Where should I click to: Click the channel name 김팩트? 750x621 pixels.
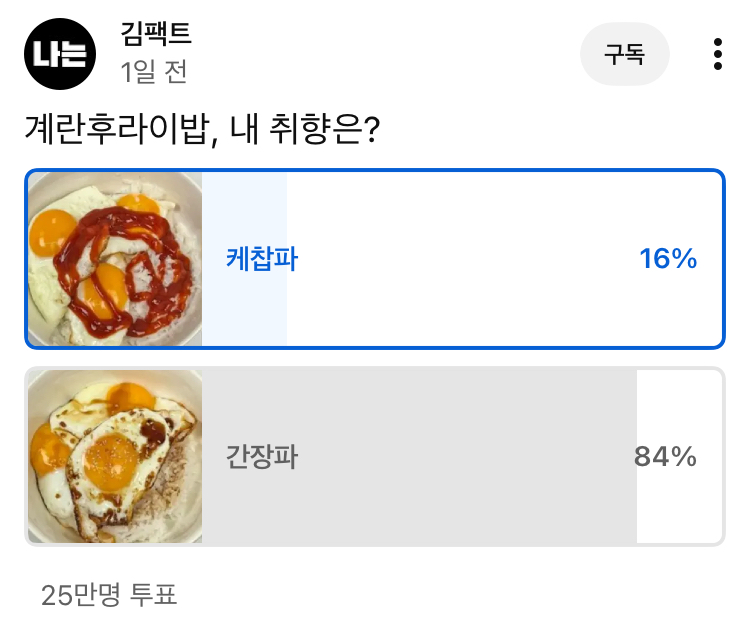[x=155, y=35]
